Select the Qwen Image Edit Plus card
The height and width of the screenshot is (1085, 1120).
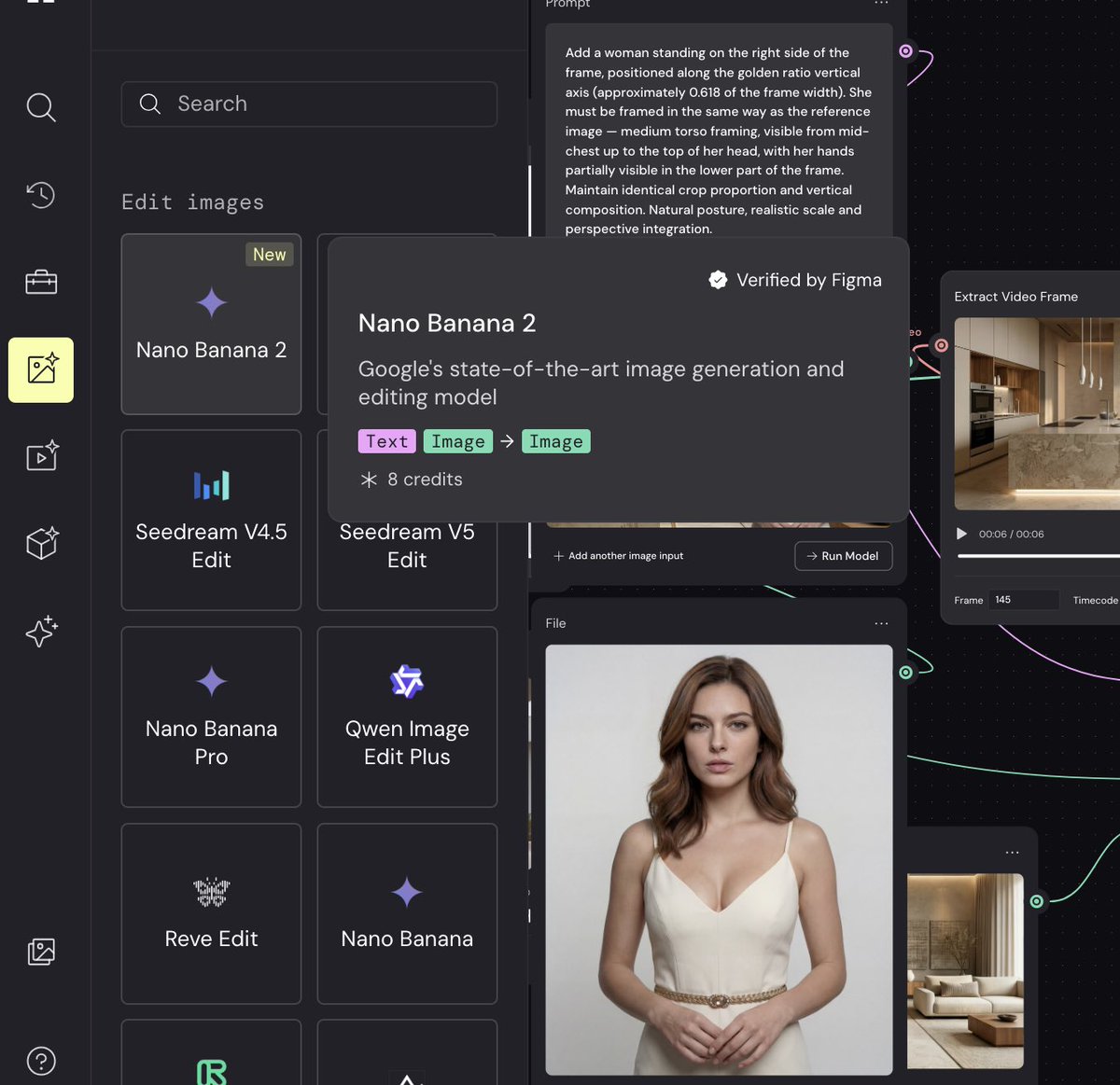(407, 716)
